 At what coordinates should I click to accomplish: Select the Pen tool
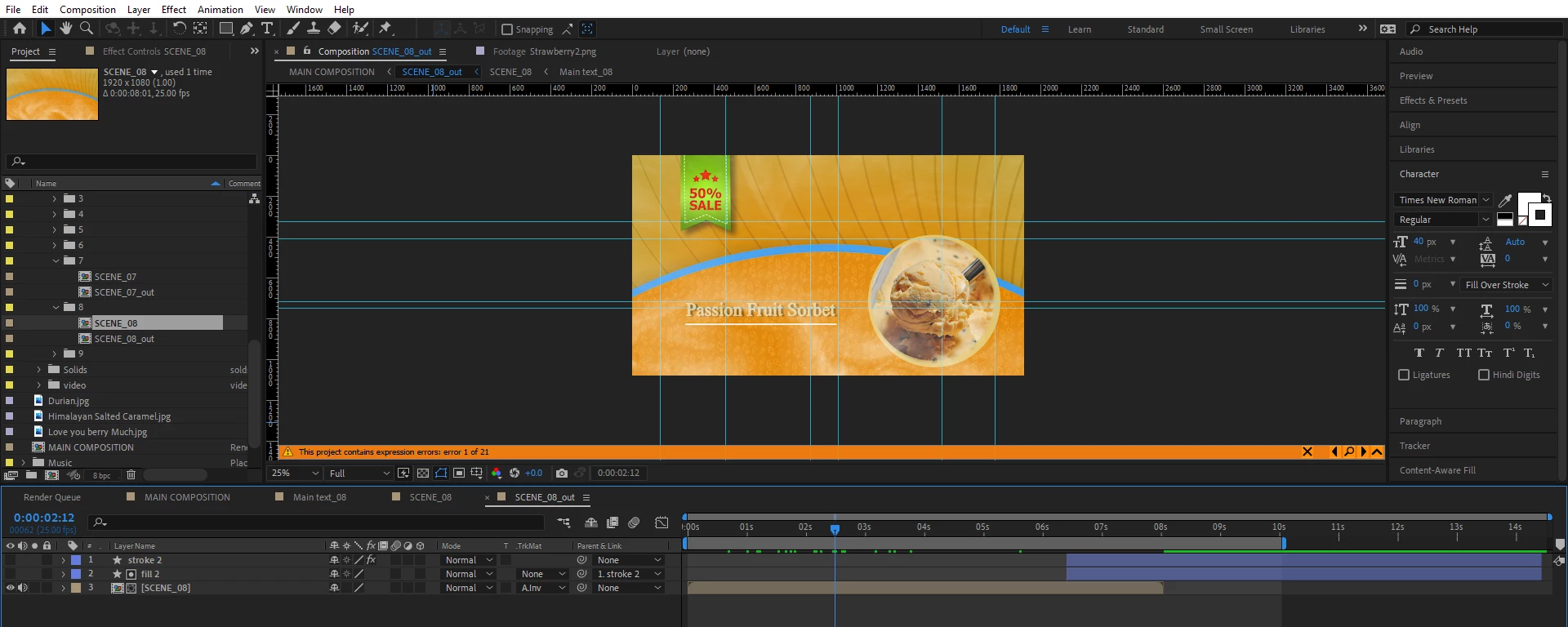point(247,29)
